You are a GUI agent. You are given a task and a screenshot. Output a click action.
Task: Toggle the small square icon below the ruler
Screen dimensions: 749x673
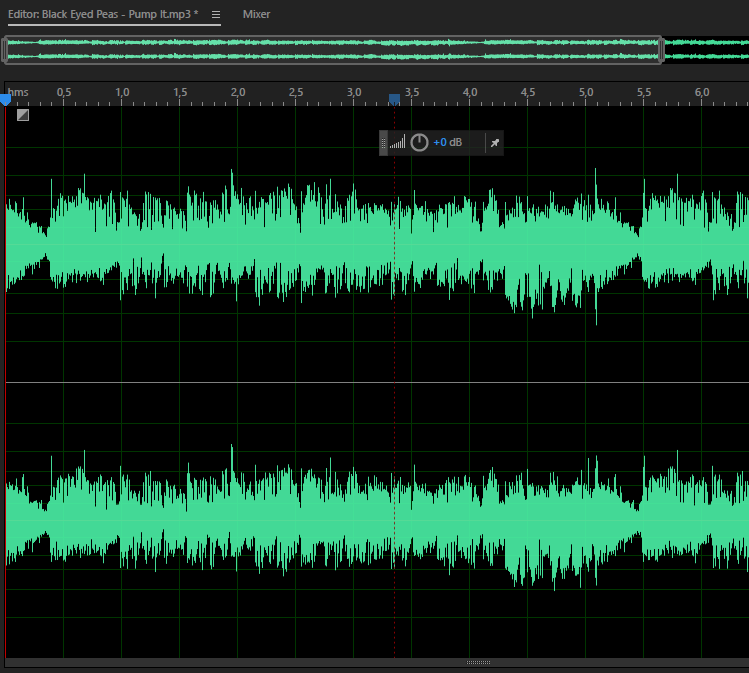tap(23, 115)
